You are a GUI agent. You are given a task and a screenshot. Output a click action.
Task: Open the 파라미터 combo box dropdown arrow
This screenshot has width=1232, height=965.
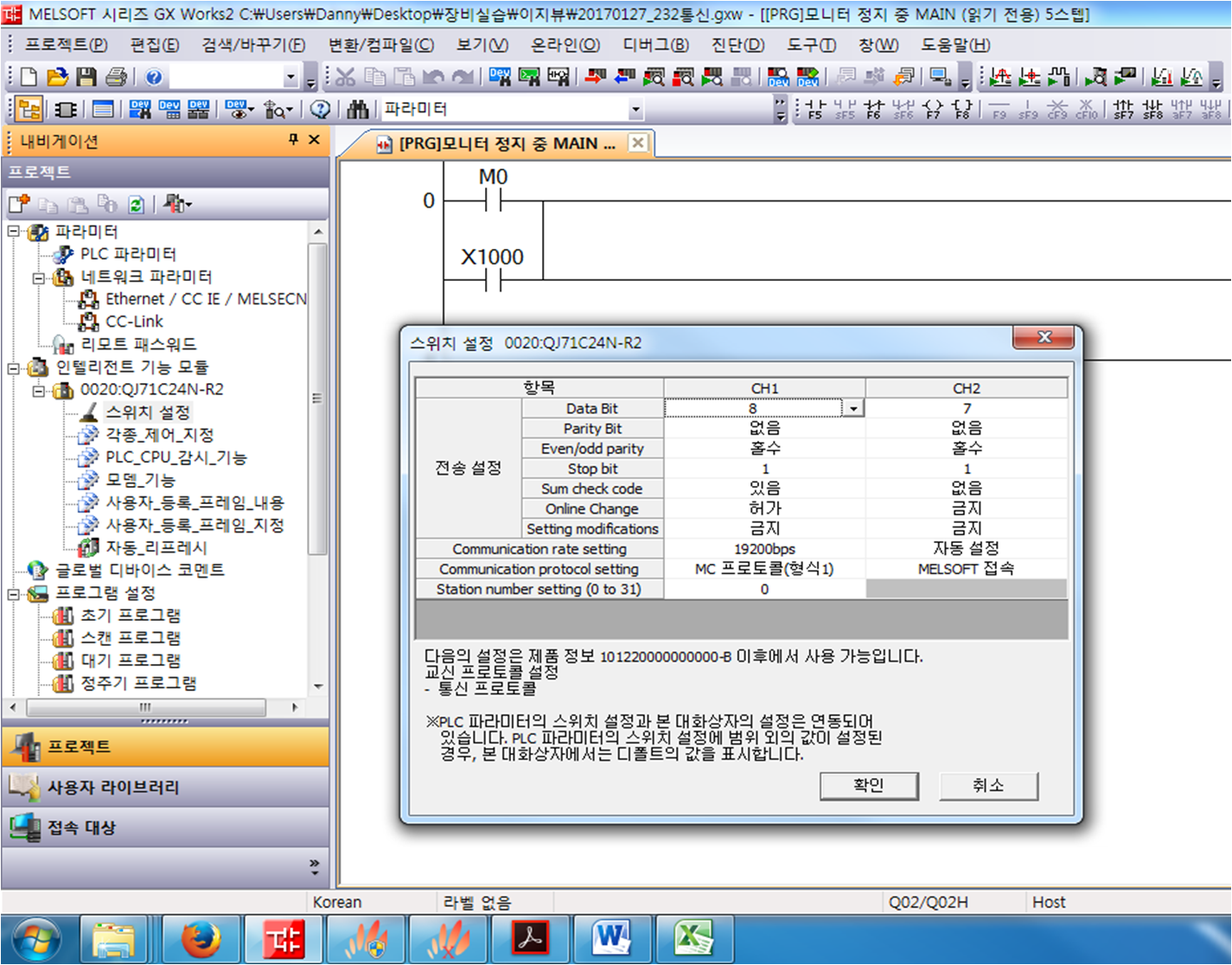636,109
